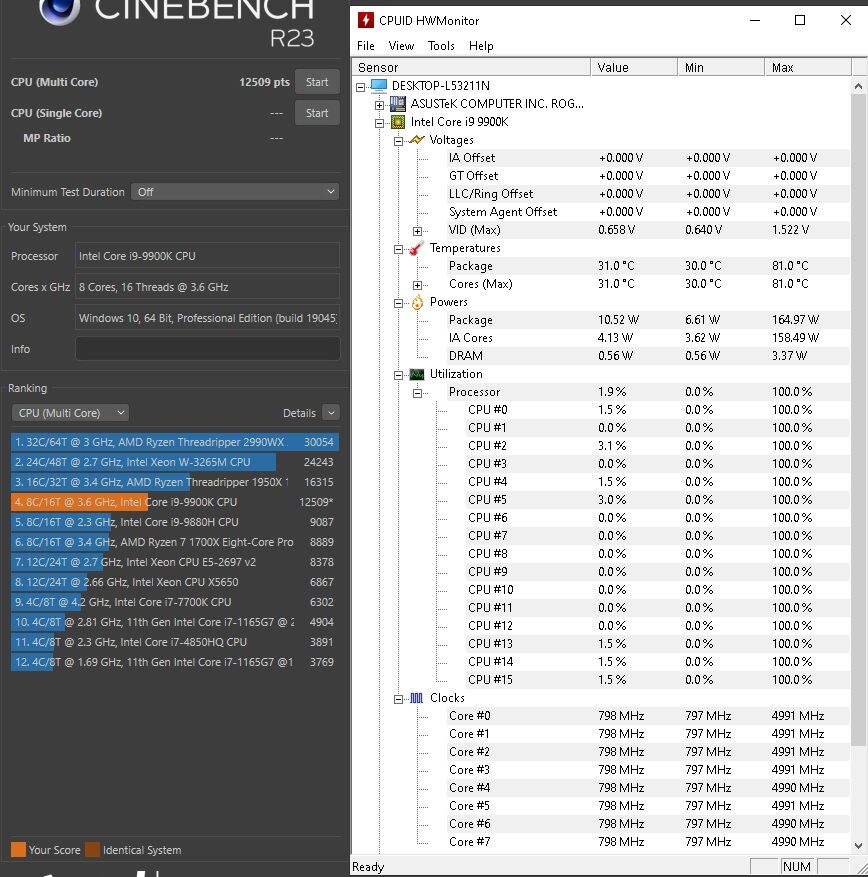Click the HWMonitor scrollbar up arrow
Screen dimensions: 868x877
pos(858,86)
